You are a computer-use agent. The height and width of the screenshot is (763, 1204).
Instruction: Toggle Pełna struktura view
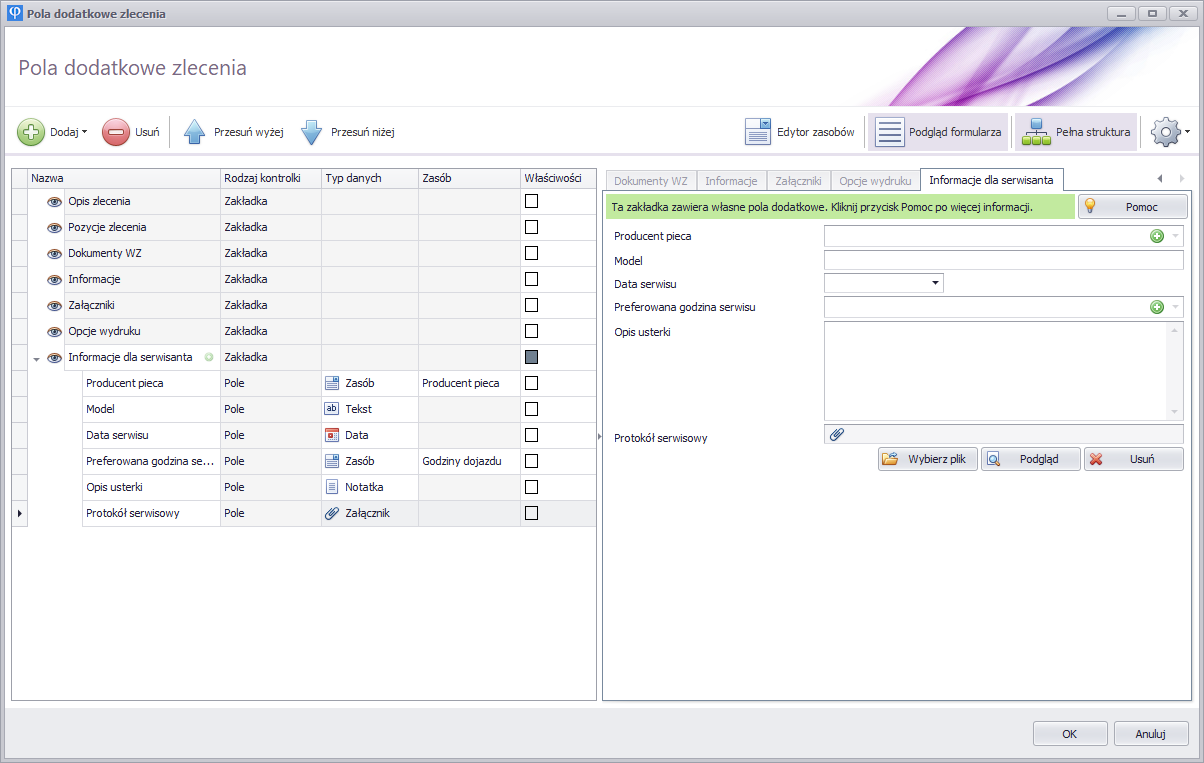1076,132
